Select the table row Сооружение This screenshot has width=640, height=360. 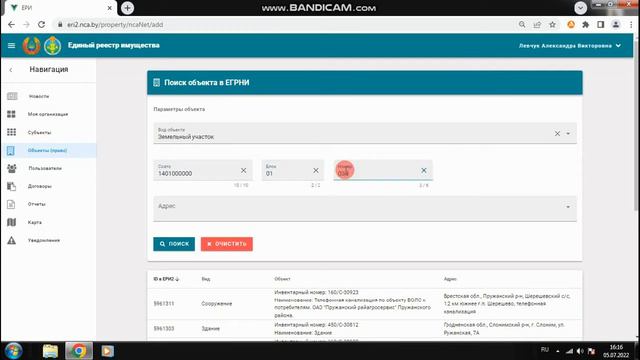pyautogui.click(x=365, y=304)
